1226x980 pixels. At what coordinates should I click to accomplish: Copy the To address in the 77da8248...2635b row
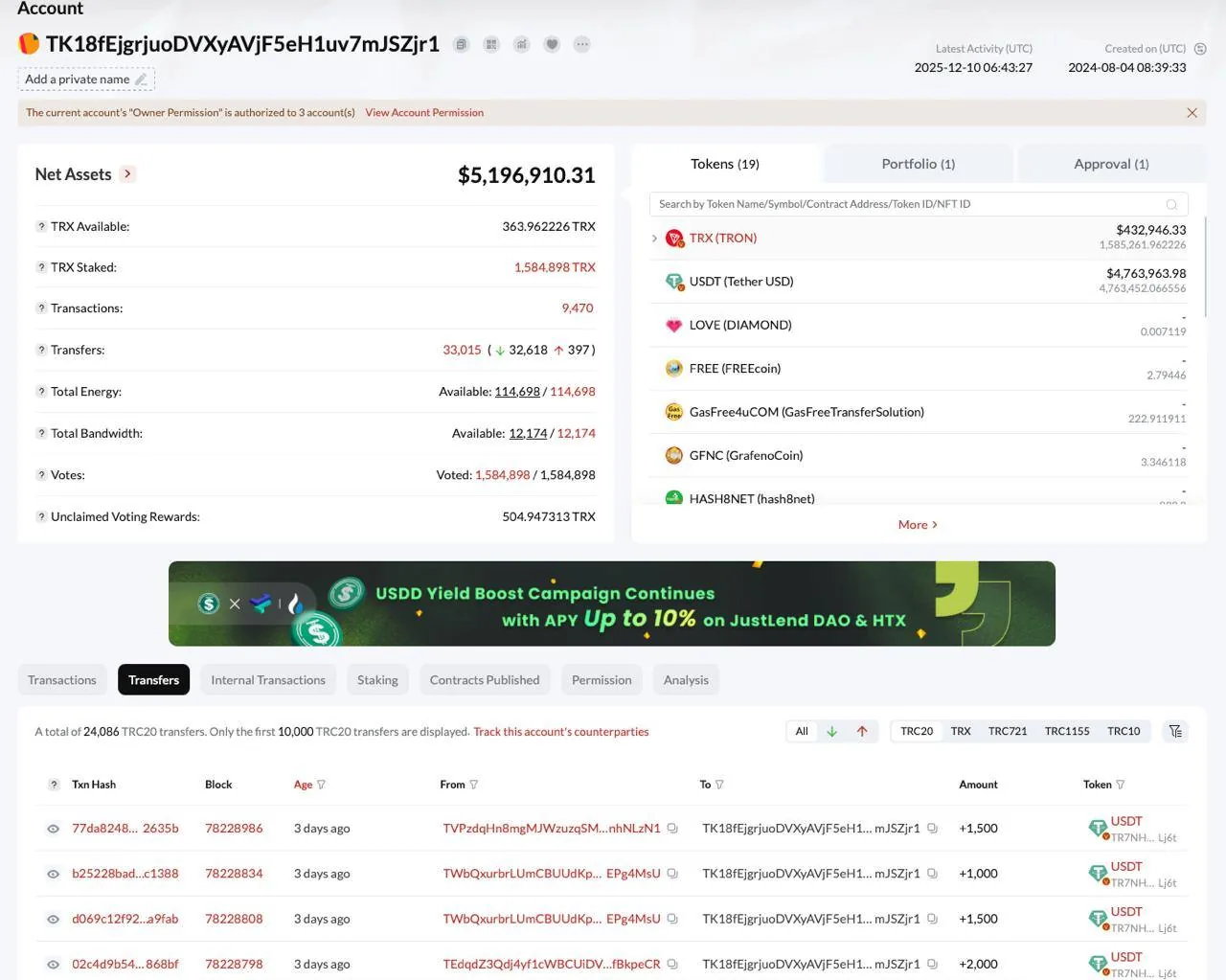(932, 829)
